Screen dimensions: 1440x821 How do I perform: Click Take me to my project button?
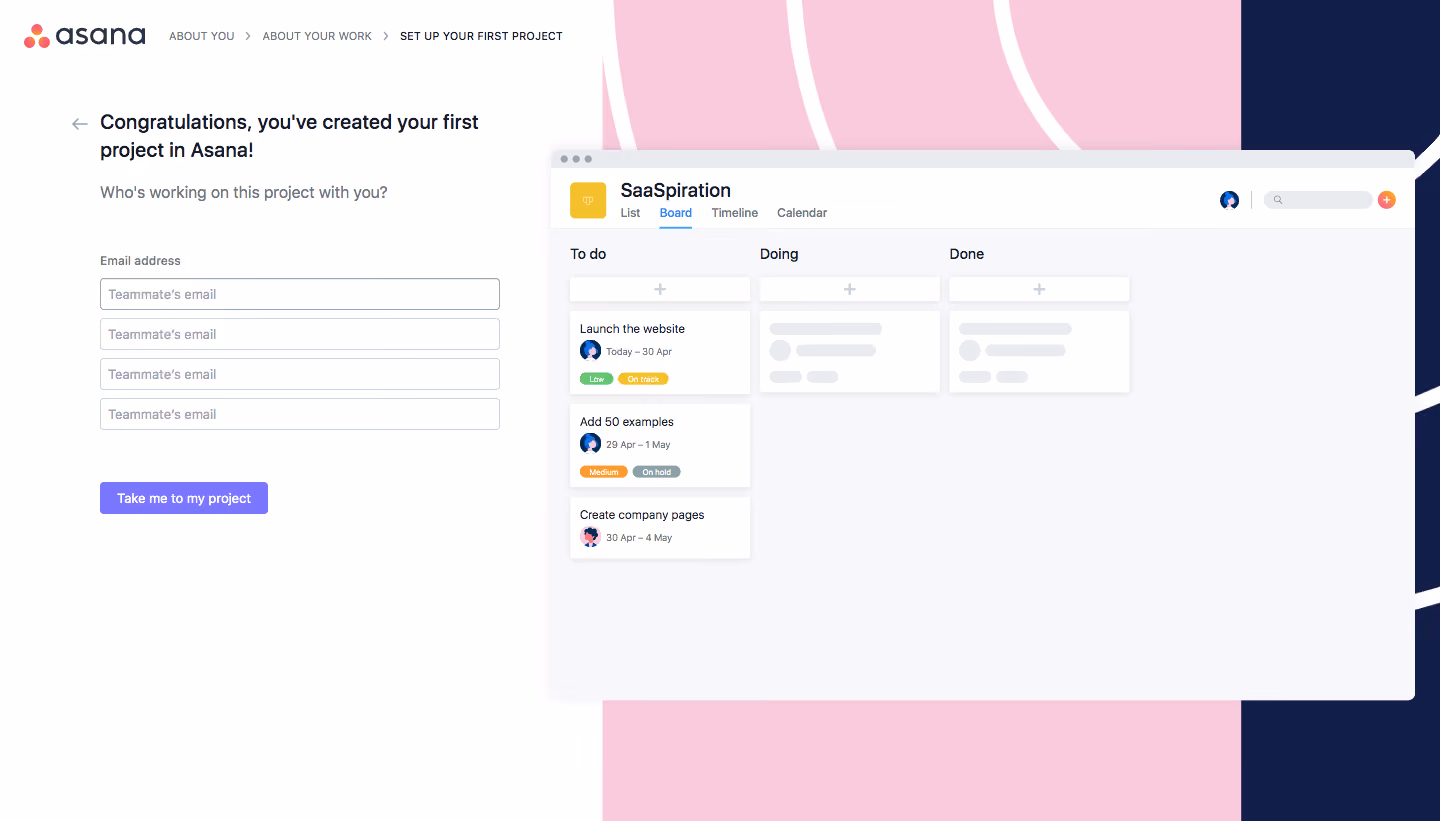[x=184, y=498]
